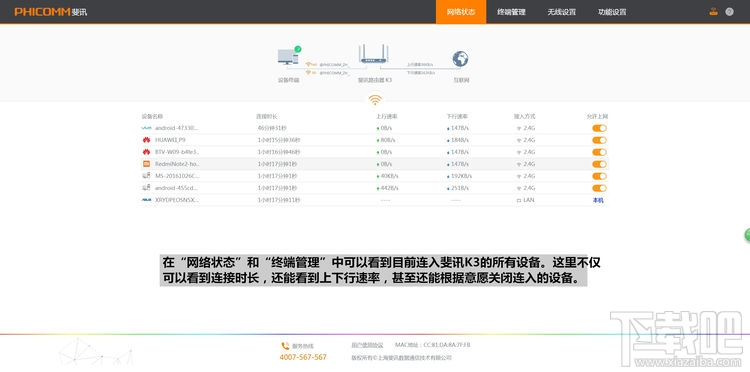
Task: Click the green check badge on devices
Action: coord(298,49)
